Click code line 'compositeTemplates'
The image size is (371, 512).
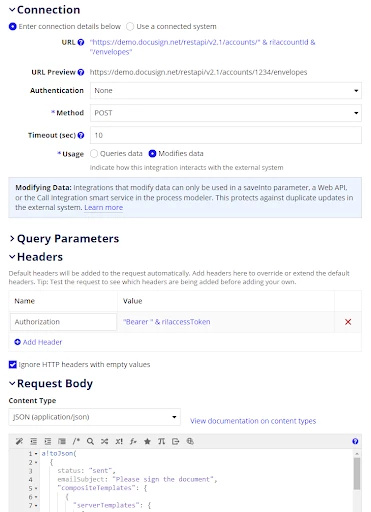coord(102,488)
